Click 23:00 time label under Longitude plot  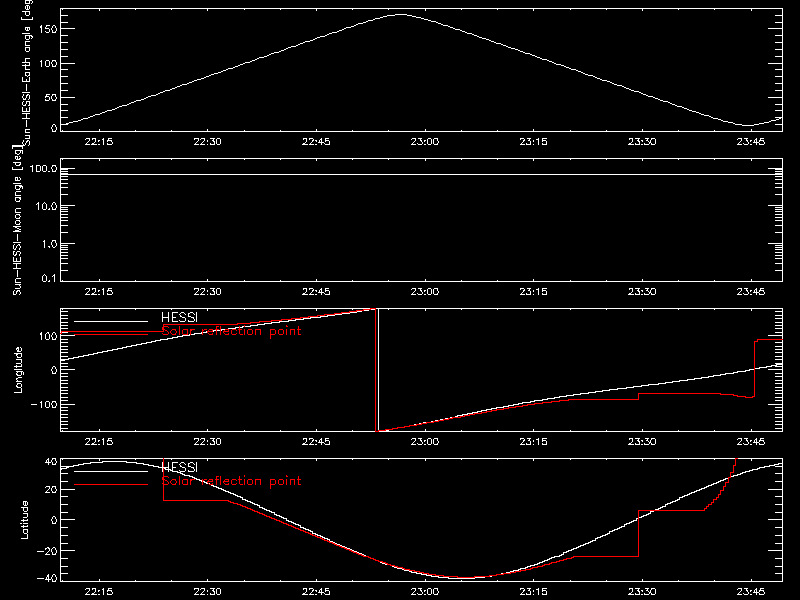tap(424, 442)
